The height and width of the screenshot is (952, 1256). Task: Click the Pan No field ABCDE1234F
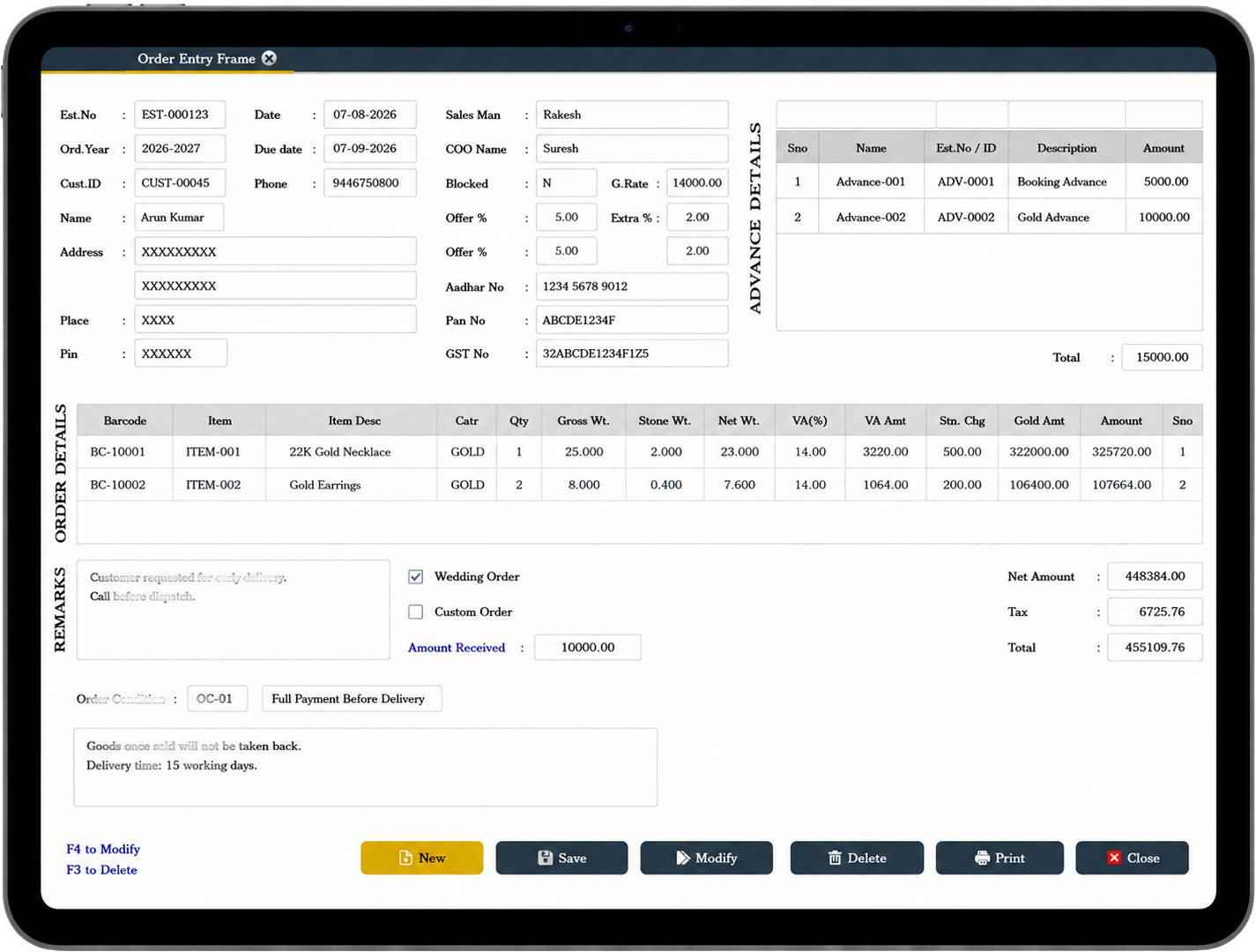(x=632, y=320)
